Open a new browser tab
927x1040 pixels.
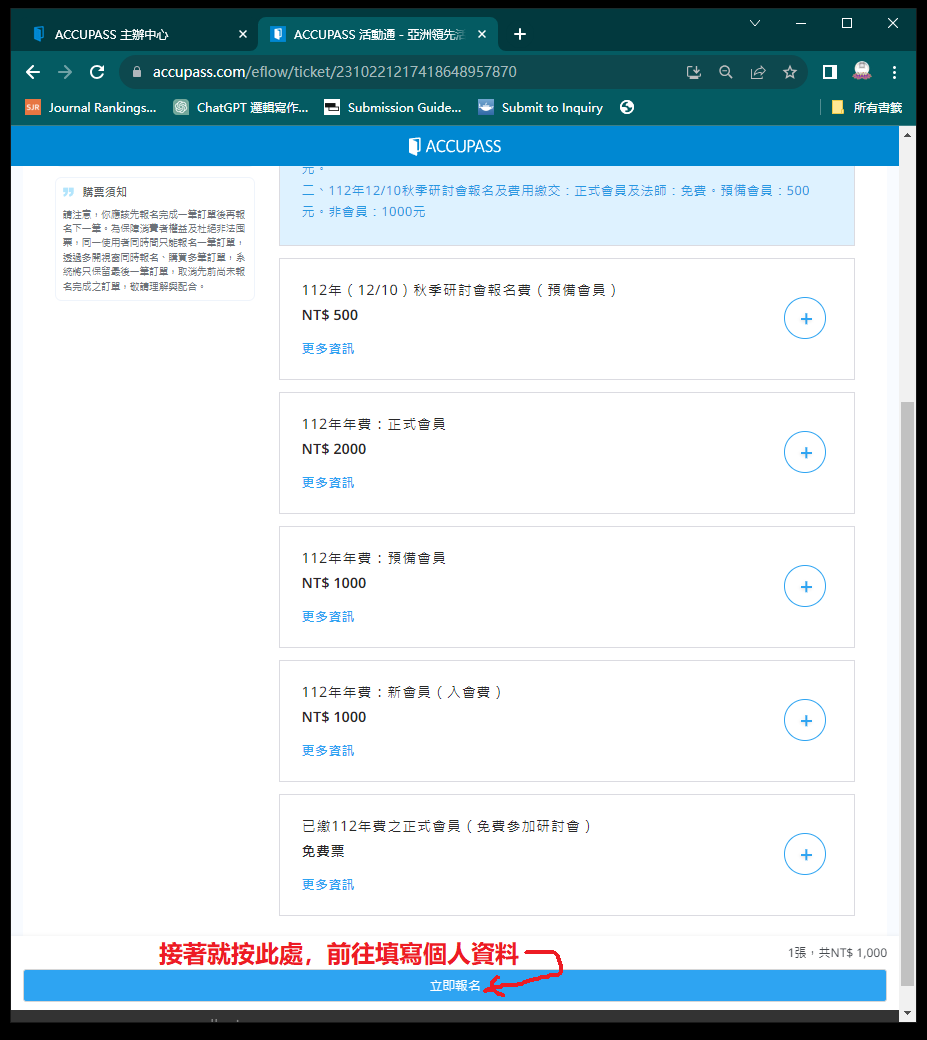tap(519, 34)
